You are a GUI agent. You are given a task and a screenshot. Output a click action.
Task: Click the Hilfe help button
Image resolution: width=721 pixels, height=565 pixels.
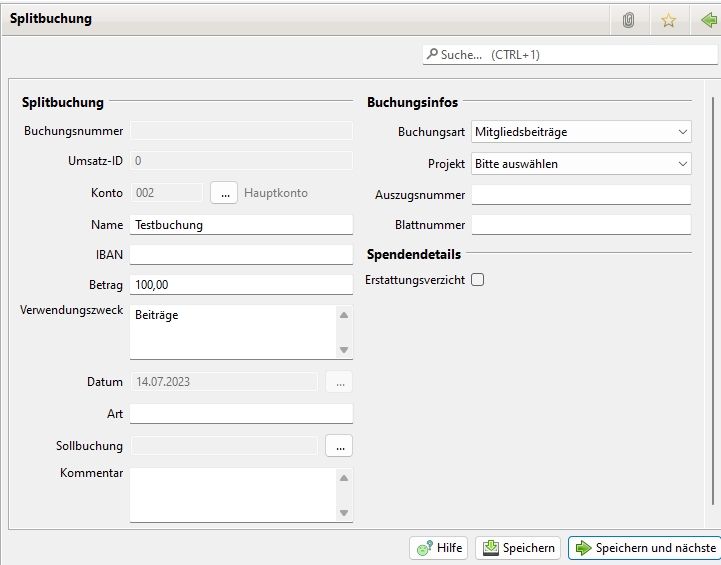click(x=439, y=548)
